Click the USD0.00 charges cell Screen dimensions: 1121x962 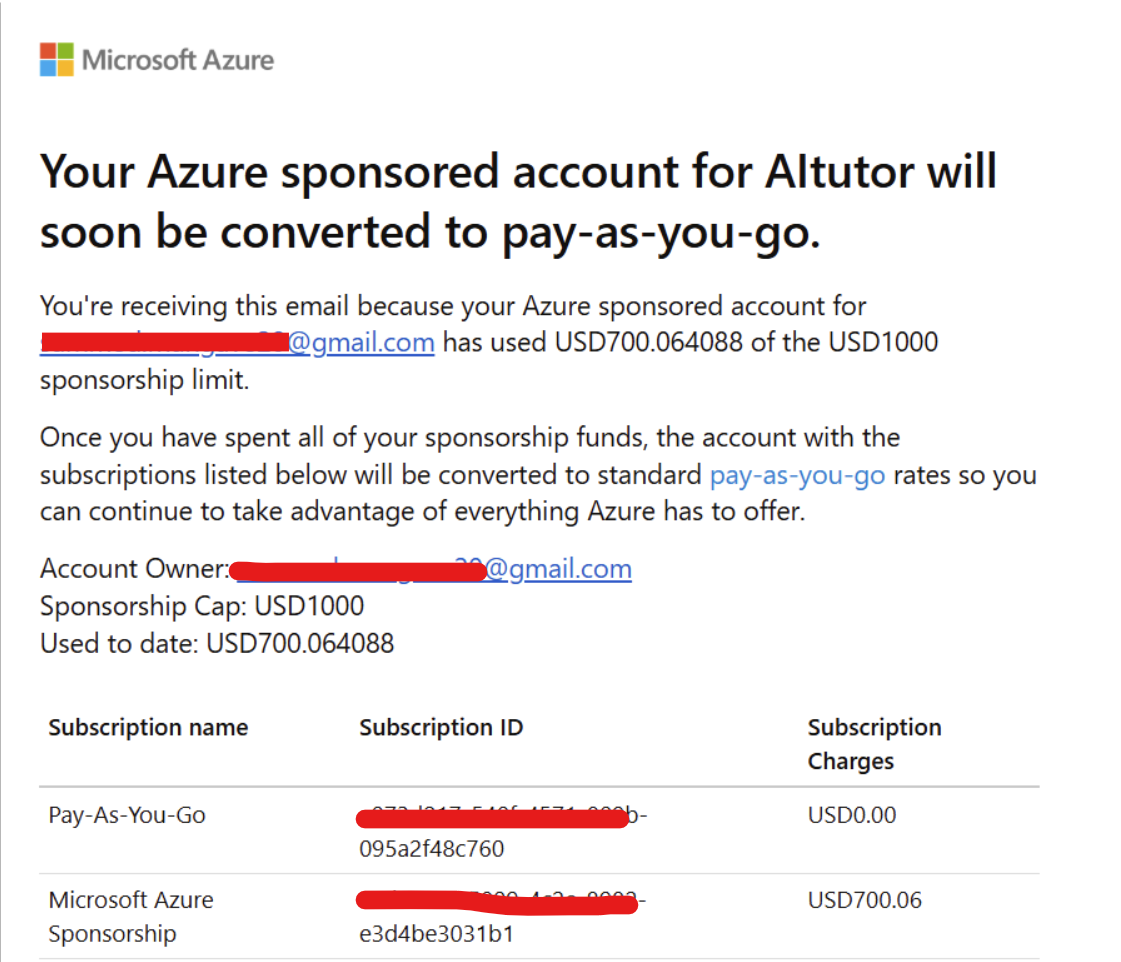tap(852, 815)
